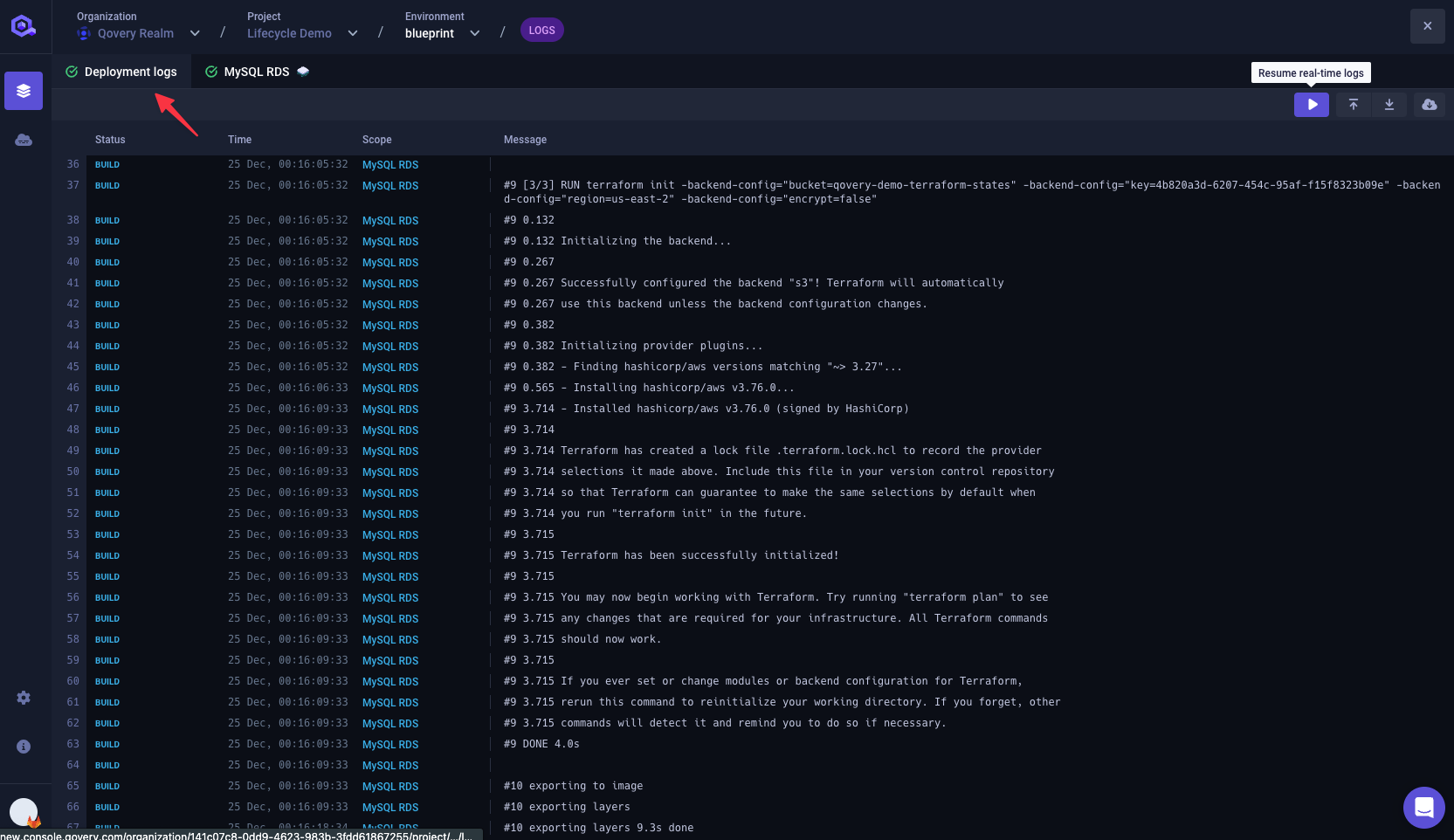The width and height of the screenshot is (1454, 840).
Task: Expand the Project Lifecycle Demo dropdown
Action: [x=352, y=33]
